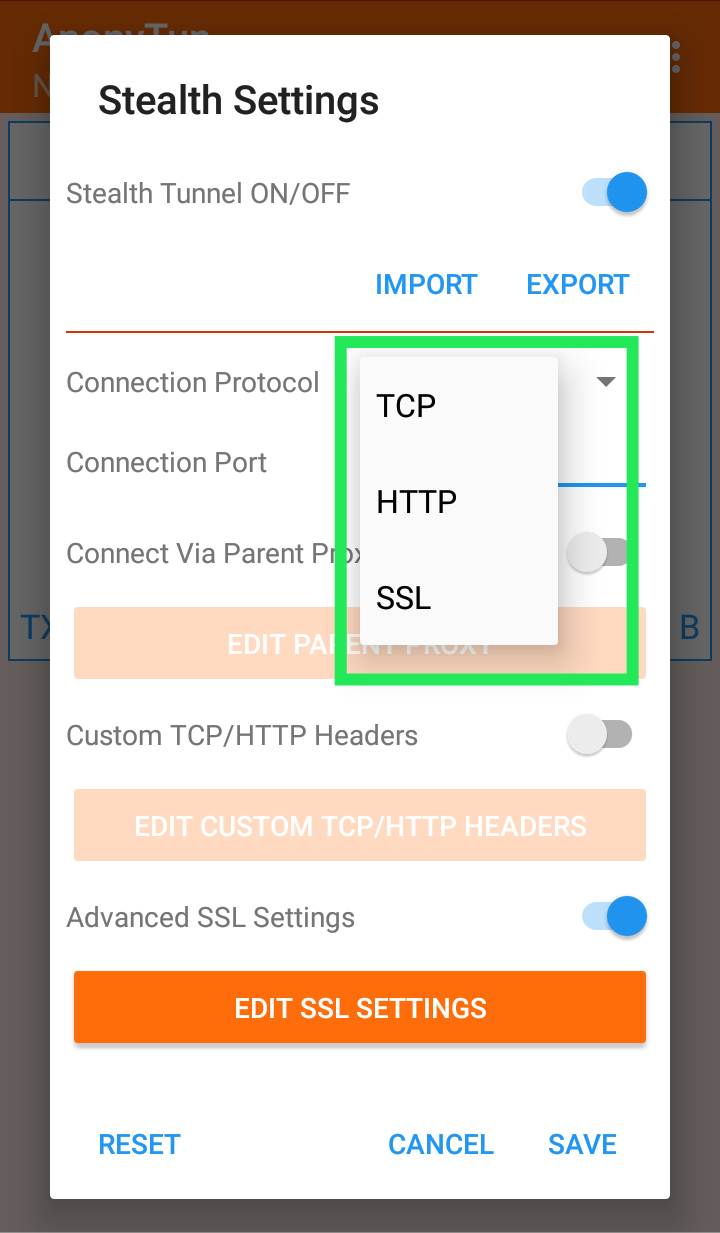Screen dimensions: 720x1233
Task: Click the EDIT PARENT PROXY button
Action: point(360,643)
